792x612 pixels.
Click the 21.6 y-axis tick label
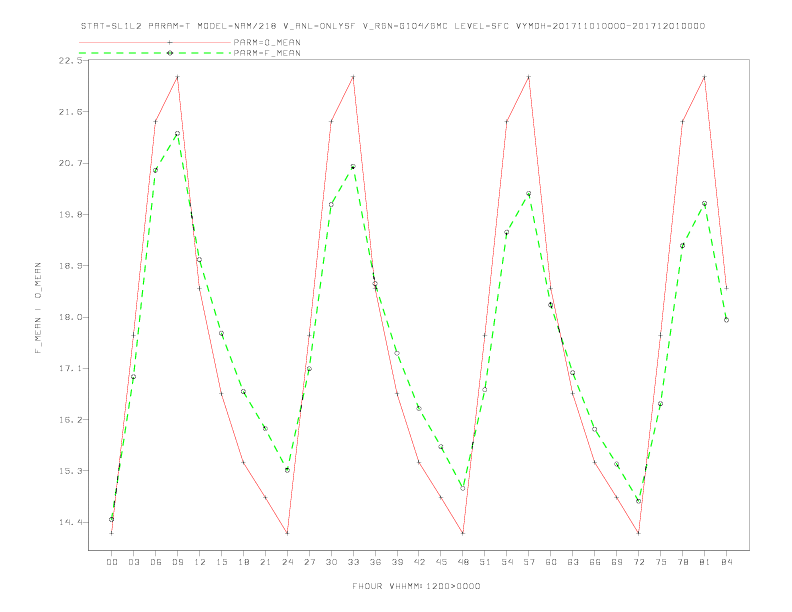(70, 112)
